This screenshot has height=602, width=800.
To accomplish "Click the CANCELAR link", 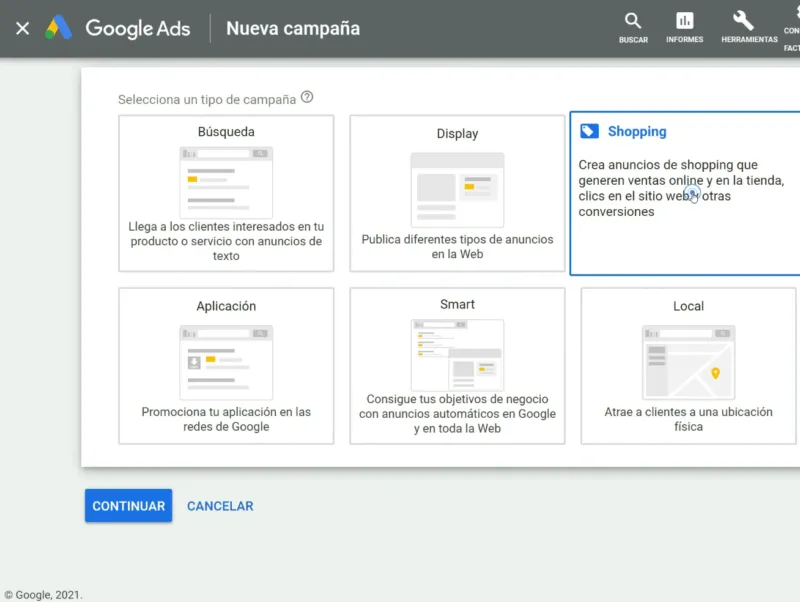I will (x=220, y=506).
